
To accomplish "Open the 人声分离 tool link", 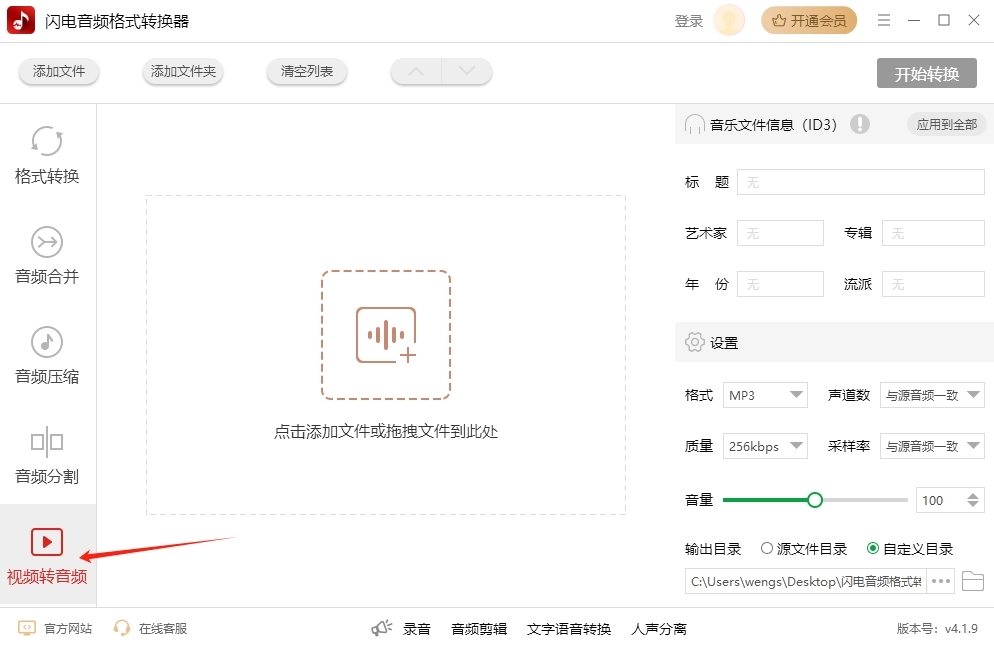I will (659, 629).
